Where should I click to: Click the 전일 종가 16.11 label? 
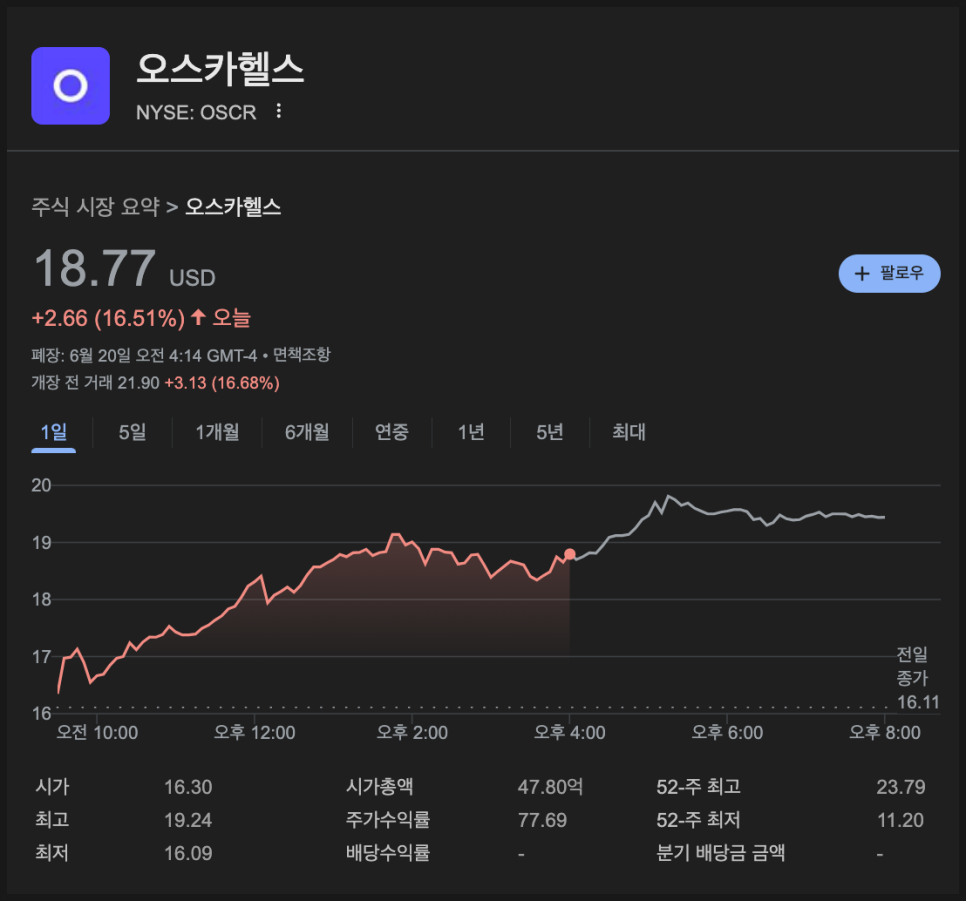click(917, 678)
